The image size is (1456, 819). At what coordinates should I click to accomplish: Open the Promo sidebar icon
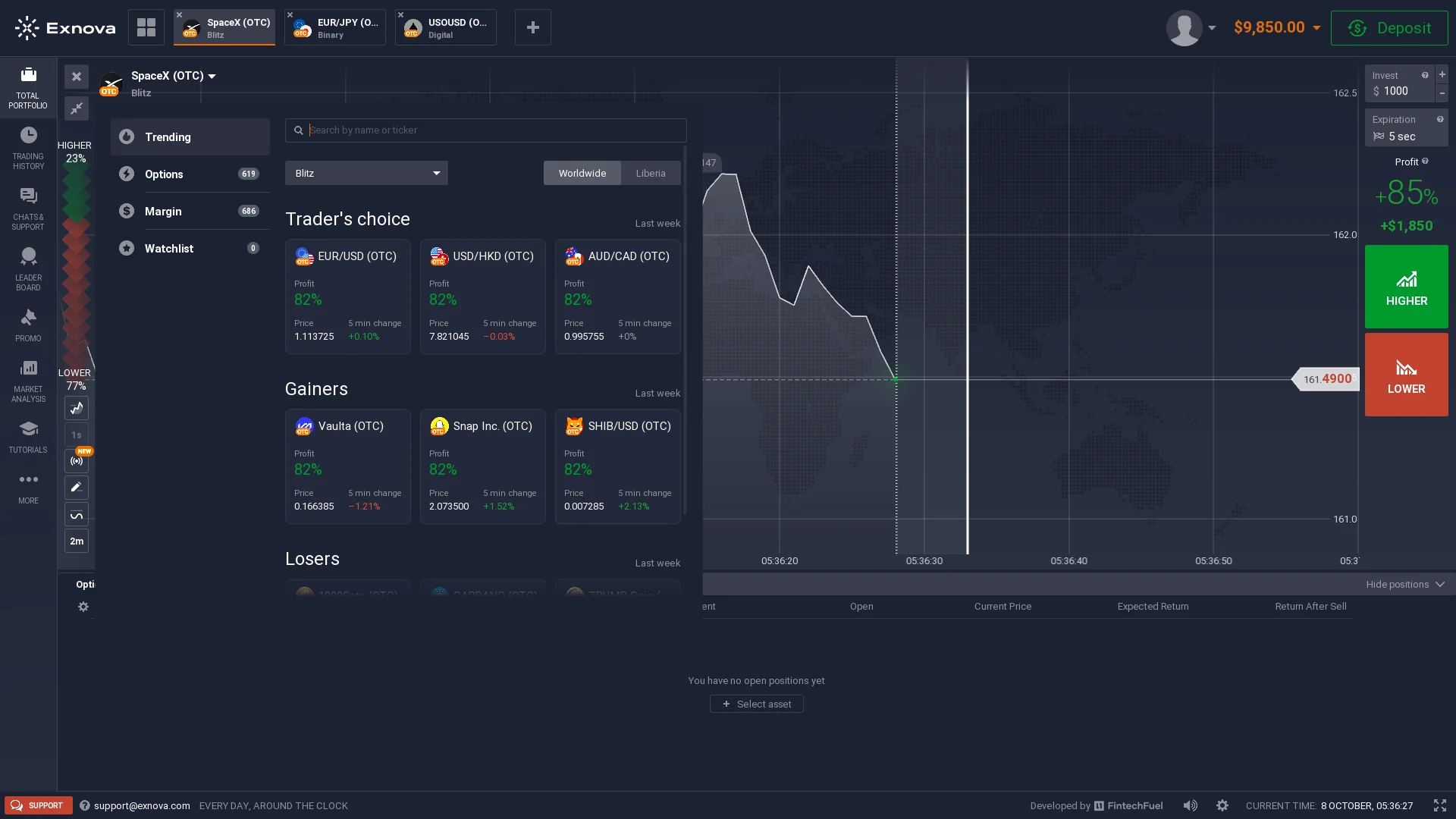click(28, 326)
